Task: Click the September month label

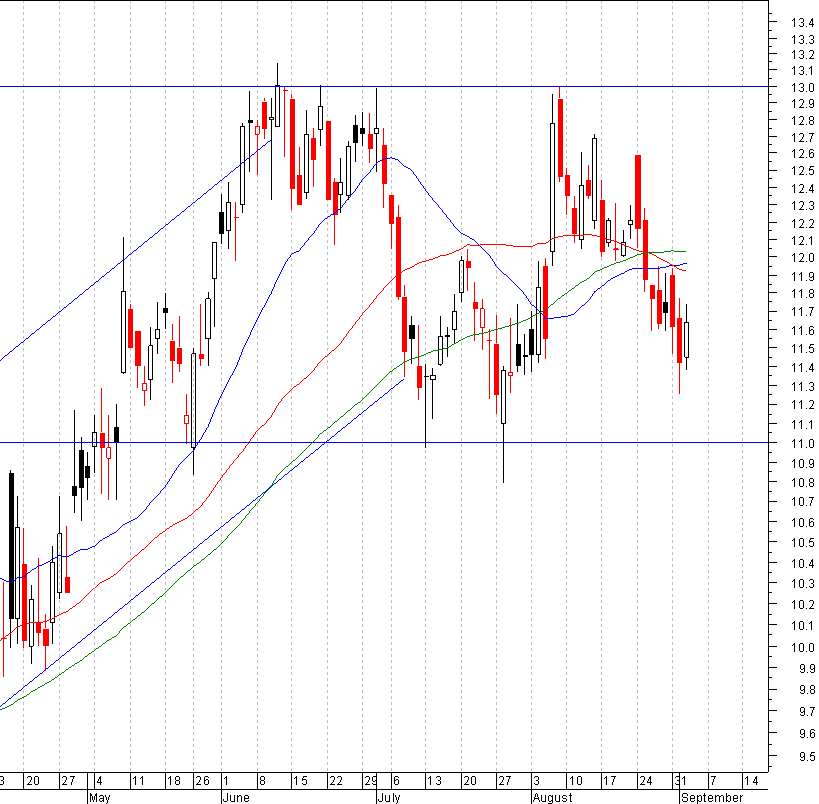Action: click(x=712, y=798)
